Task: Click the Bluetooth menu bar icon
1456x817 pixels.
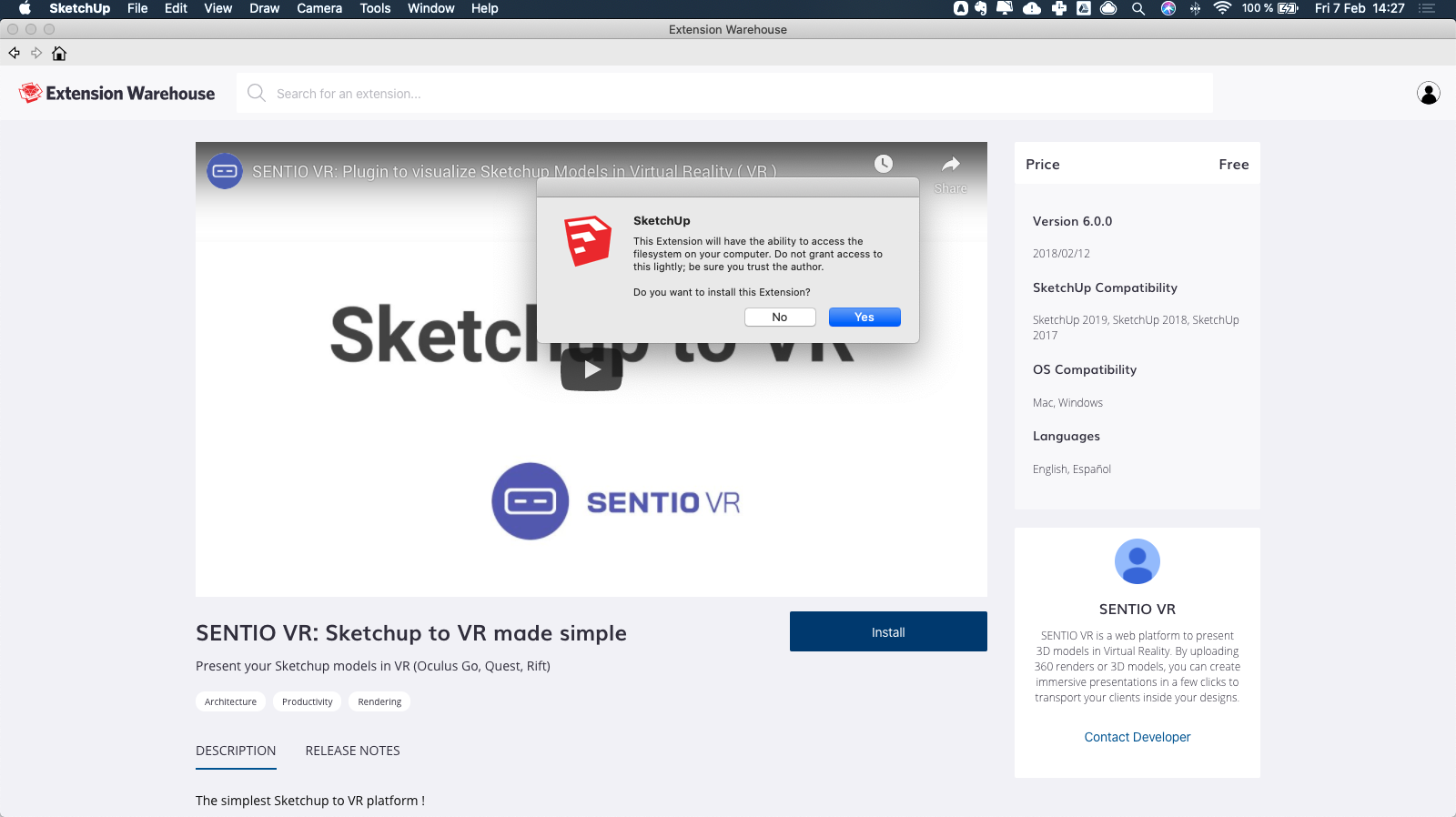Action: 1196,8
